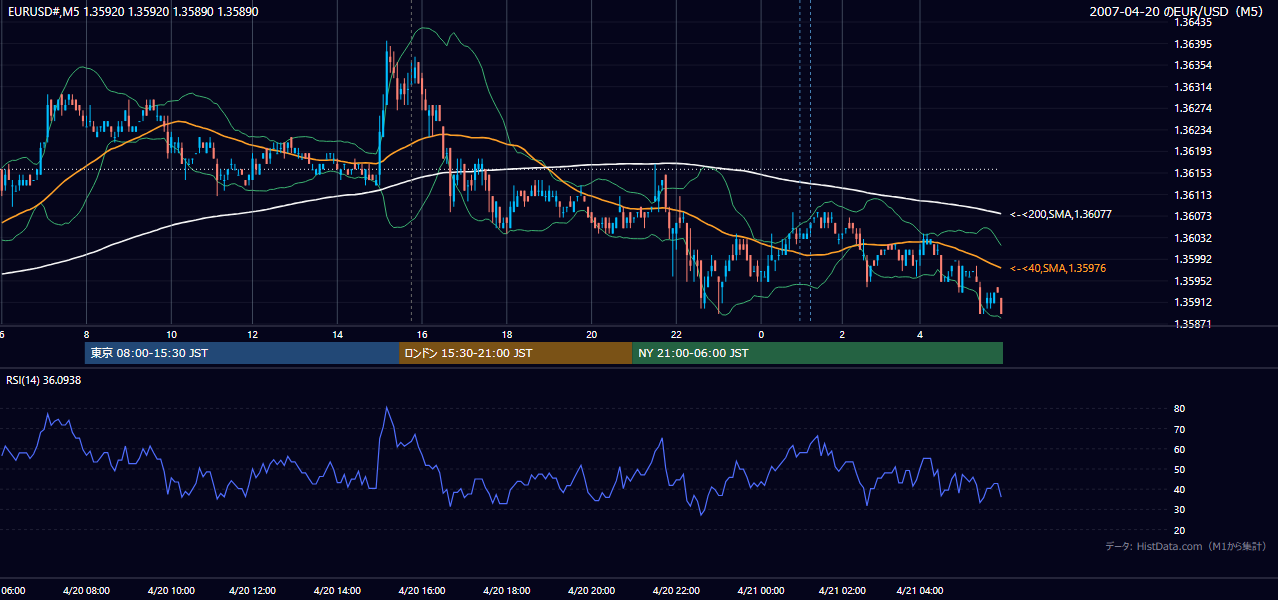Viewport: 1278px width, 600px height.
Task: Click price level 1.36234 on the axis
Action: (1194, 130)
